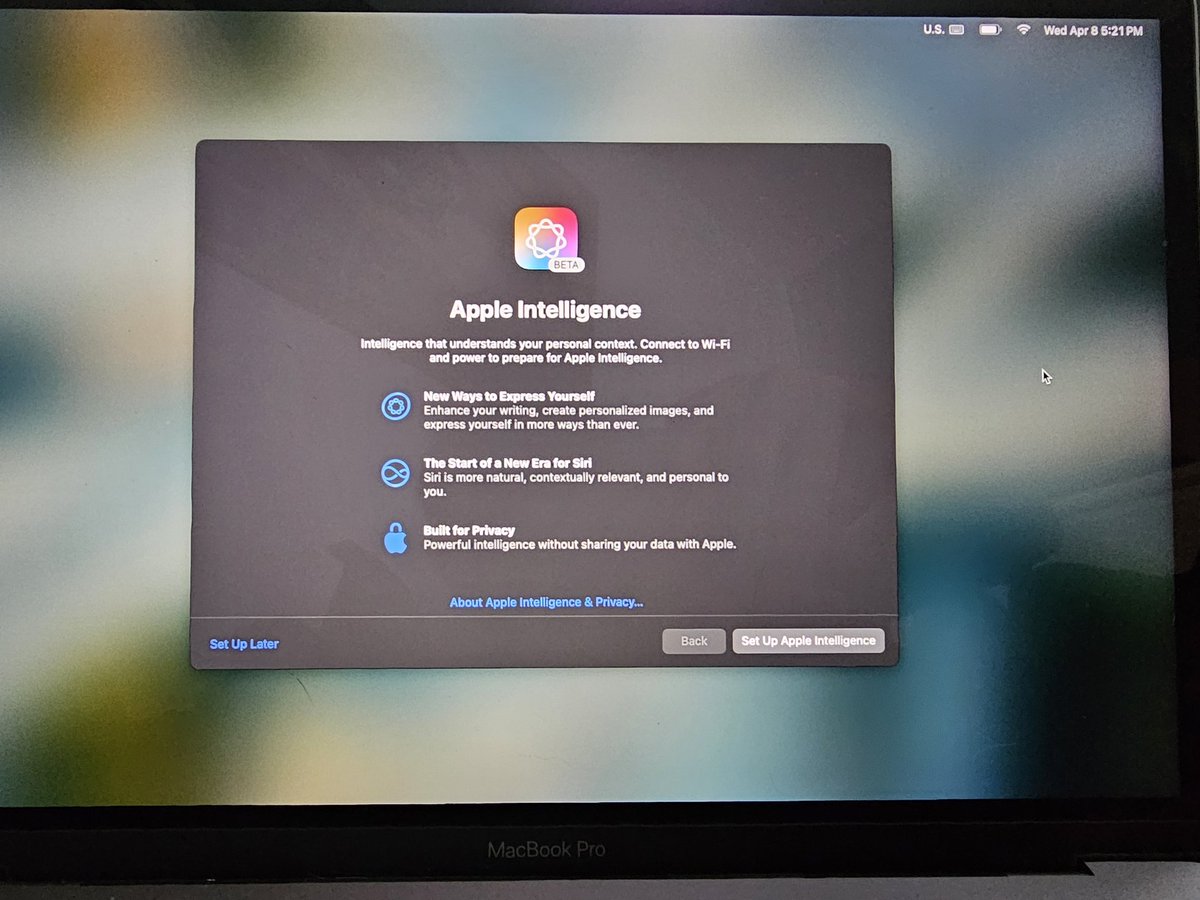Click the Siri infinity loop icon
The width and height of the screenshot is (1200, 900).
(396, 473)
